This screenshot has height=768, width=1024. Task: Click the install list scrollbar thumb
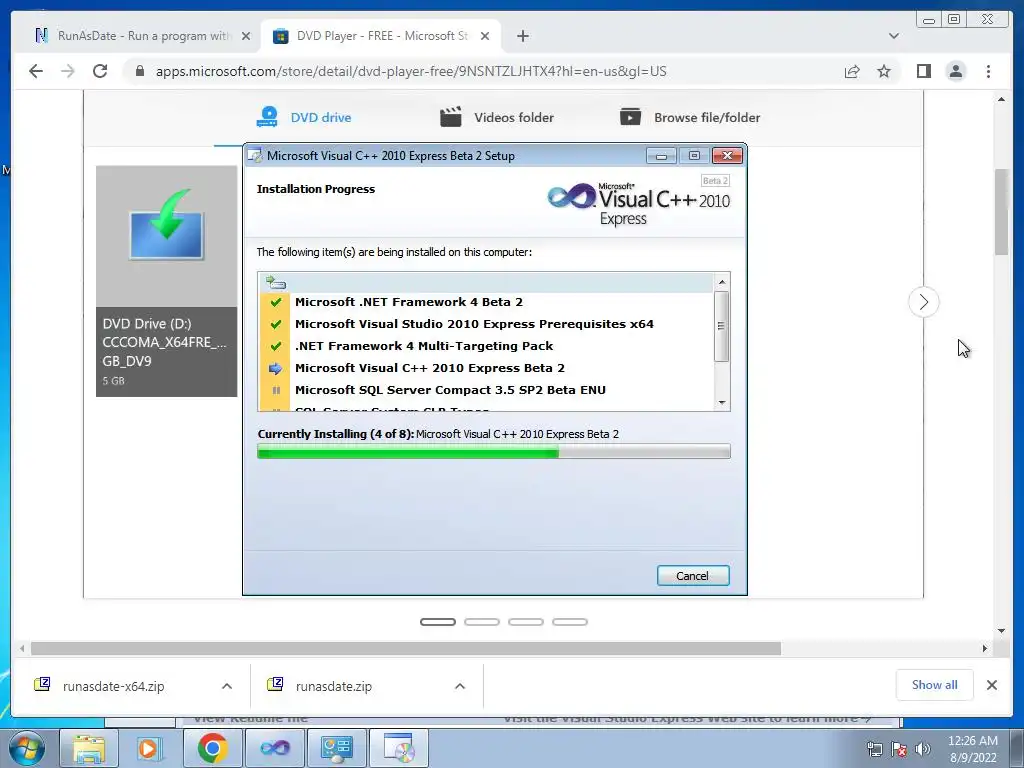721,326
